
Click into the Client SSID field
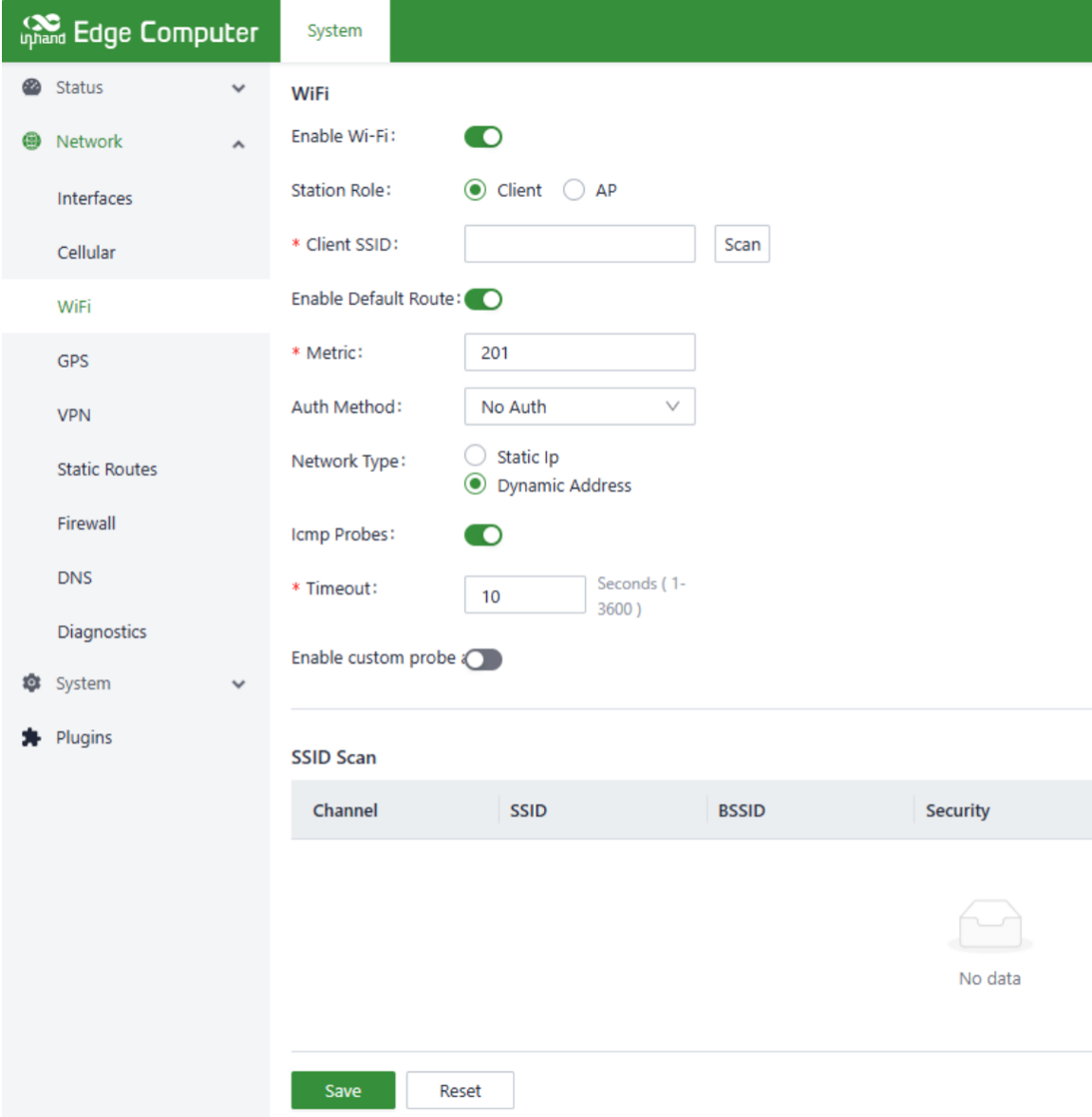pyautogui.click(x=579, y=244)
